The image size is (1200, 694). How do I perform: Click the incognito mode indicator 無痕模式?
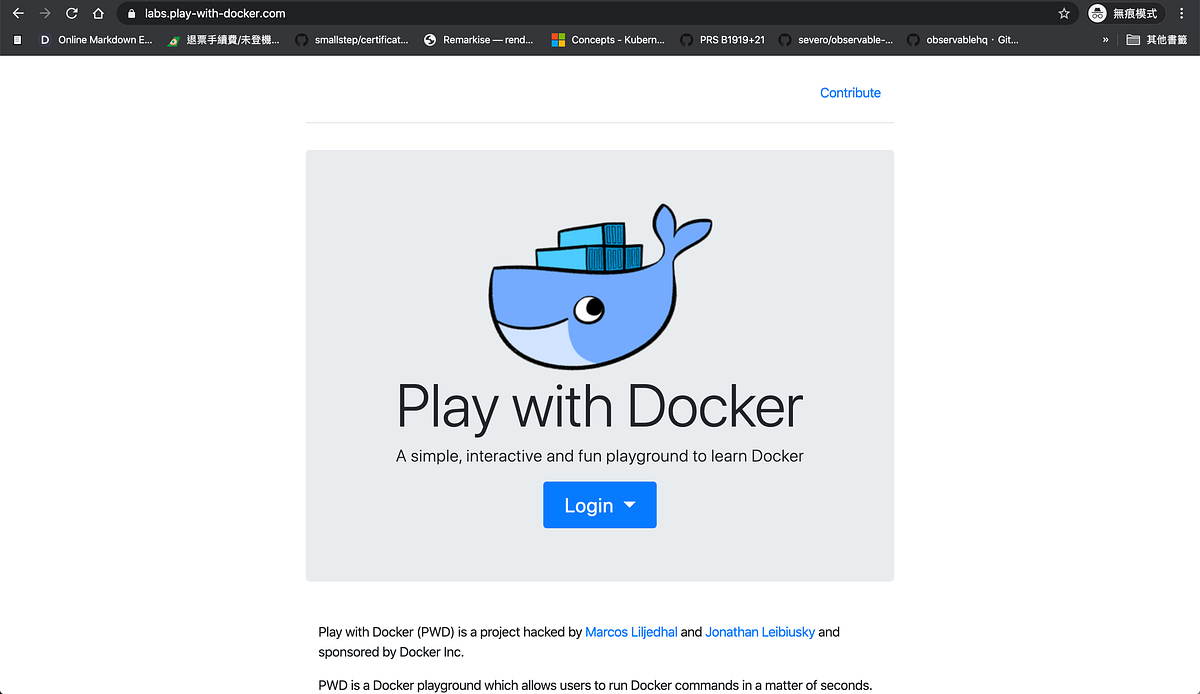tap(1125, 14)
